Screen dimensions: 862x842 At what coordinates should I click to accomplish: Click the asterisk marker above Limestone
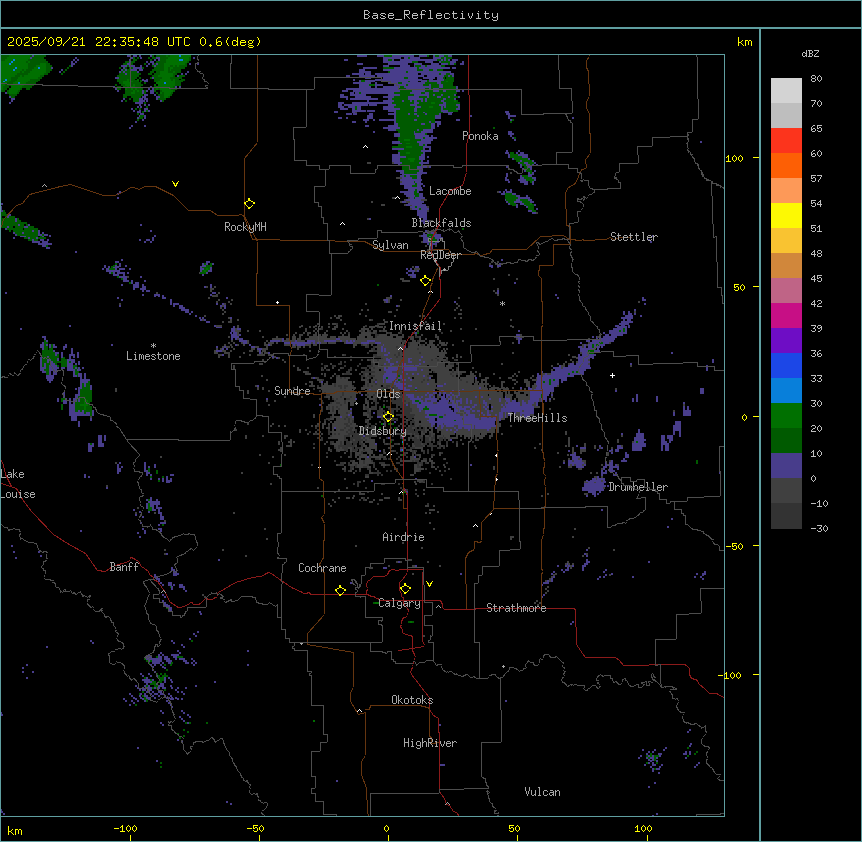click(x=153, y=346)
